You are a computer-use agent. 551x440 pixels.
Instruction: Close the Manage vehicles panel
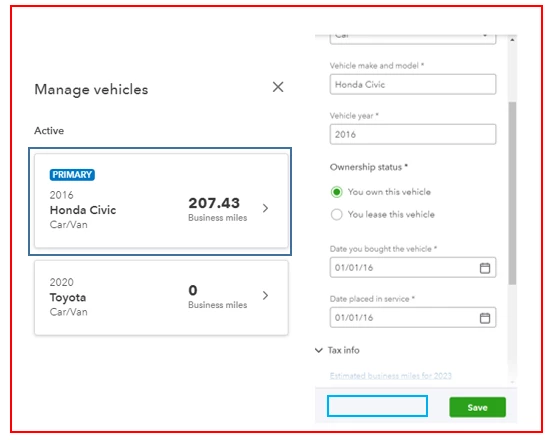(278, 87)
